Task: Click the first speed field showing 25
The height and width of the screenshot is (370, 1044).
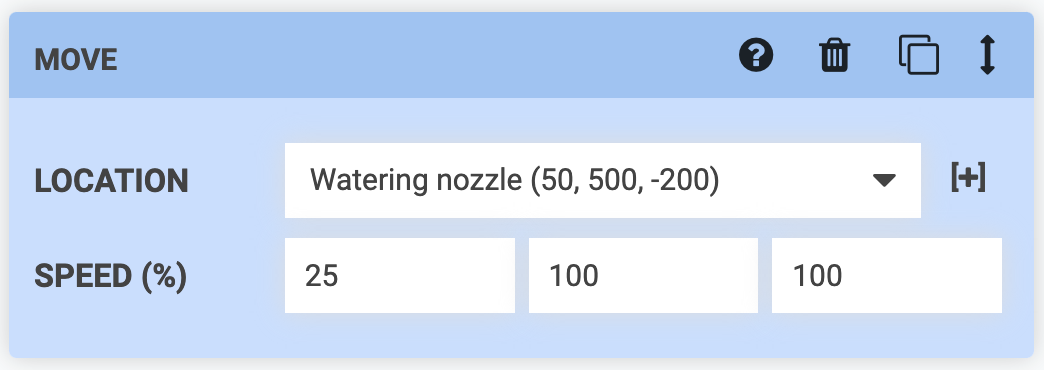Action: [x=399, y=276]
